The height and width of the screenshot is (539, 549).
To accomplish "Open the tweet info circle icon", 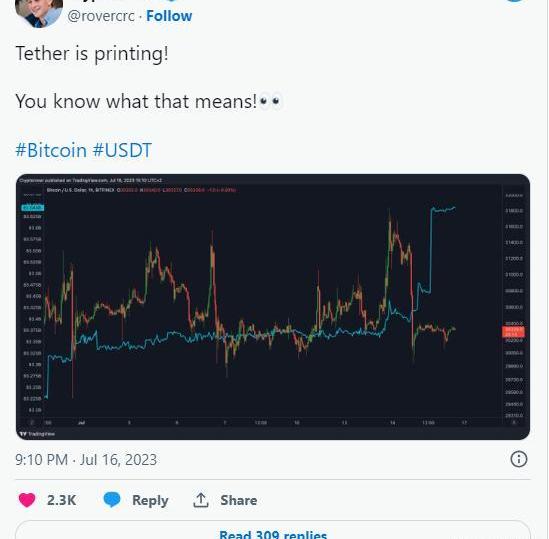I will click(x=519, y=459).
